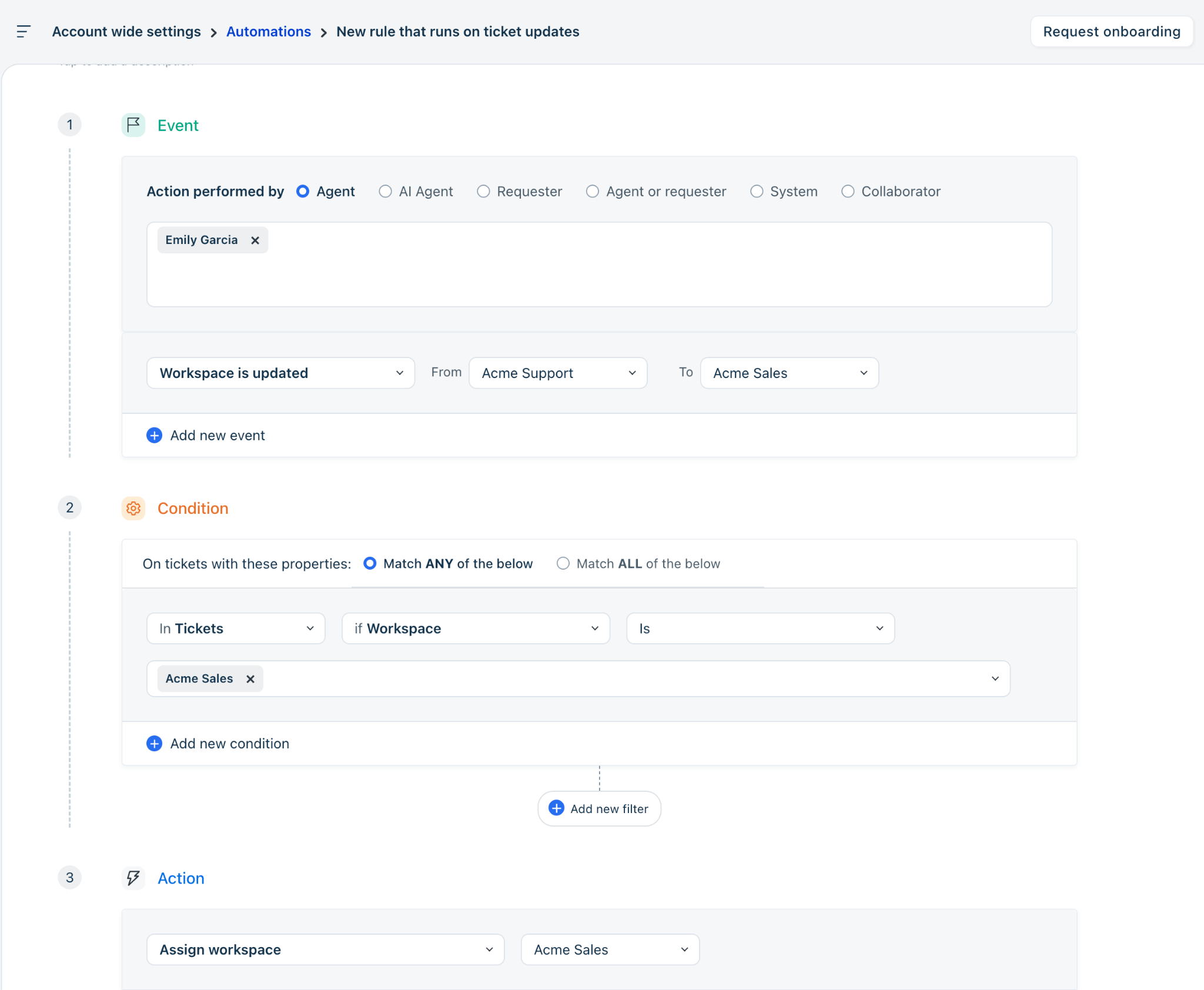Screen dimensions: 1204x990
Task: Toggle the sidebar navigation menu icon
Action: tap(24, 32)
